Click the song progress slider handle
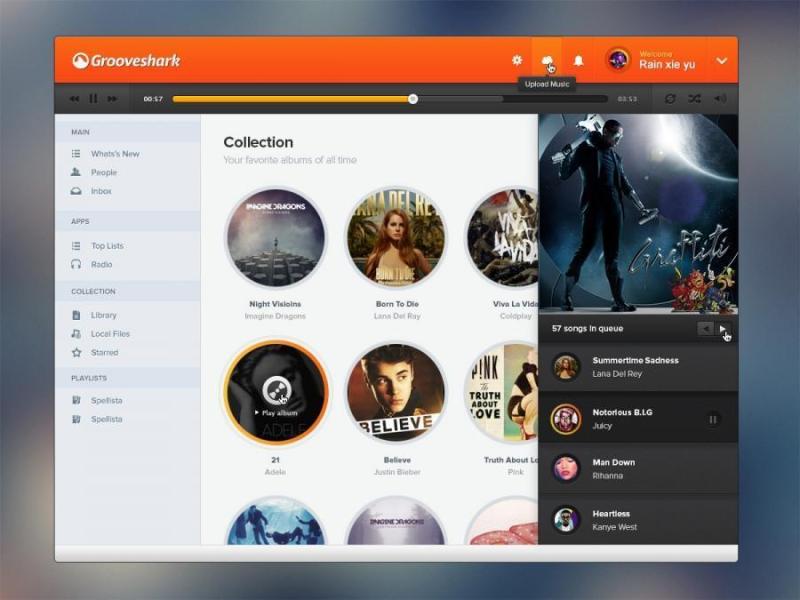This screenshot has height=600, width=800. coord(413,99)
